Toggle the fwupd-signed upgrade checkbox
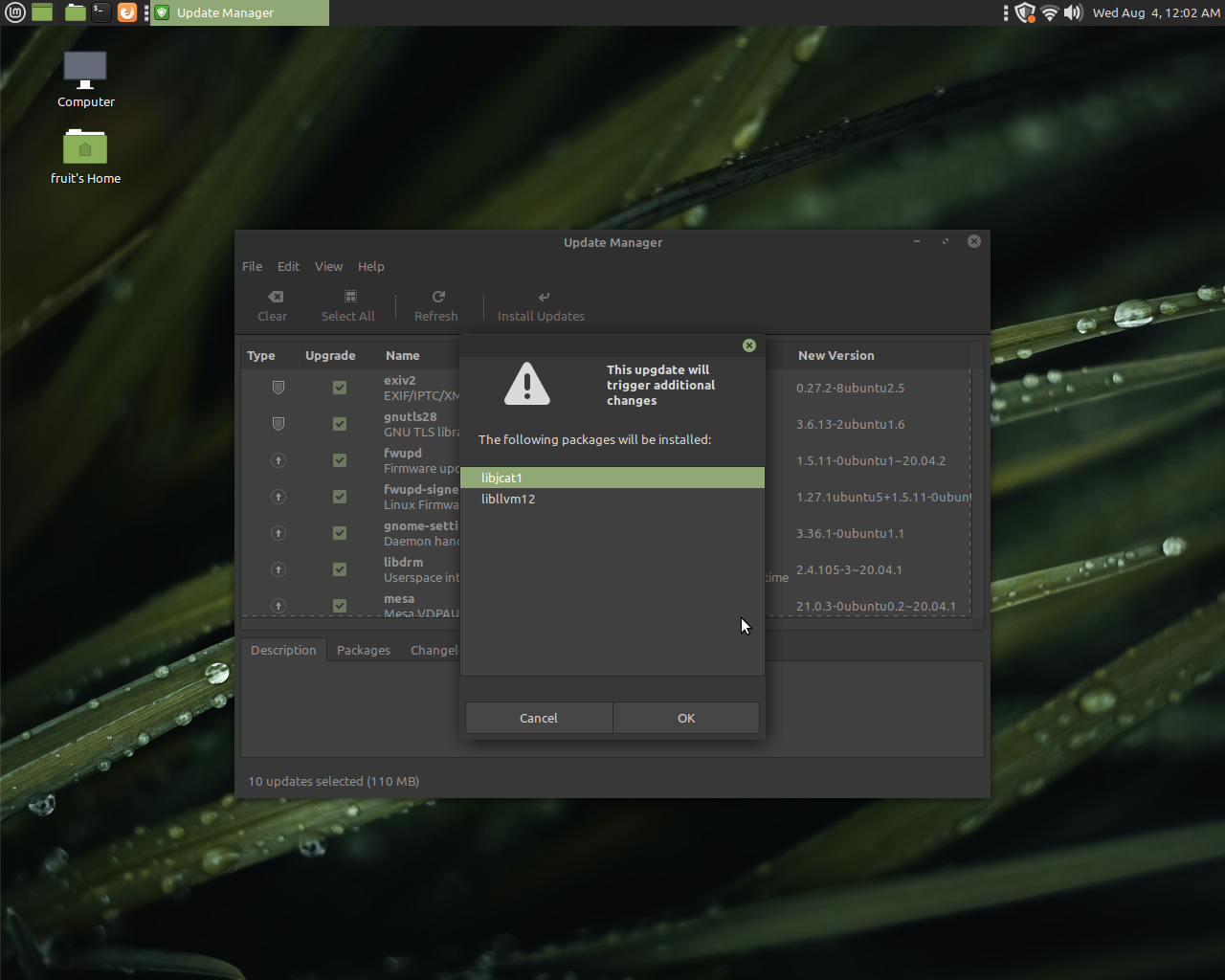 [x=340, y=497]
